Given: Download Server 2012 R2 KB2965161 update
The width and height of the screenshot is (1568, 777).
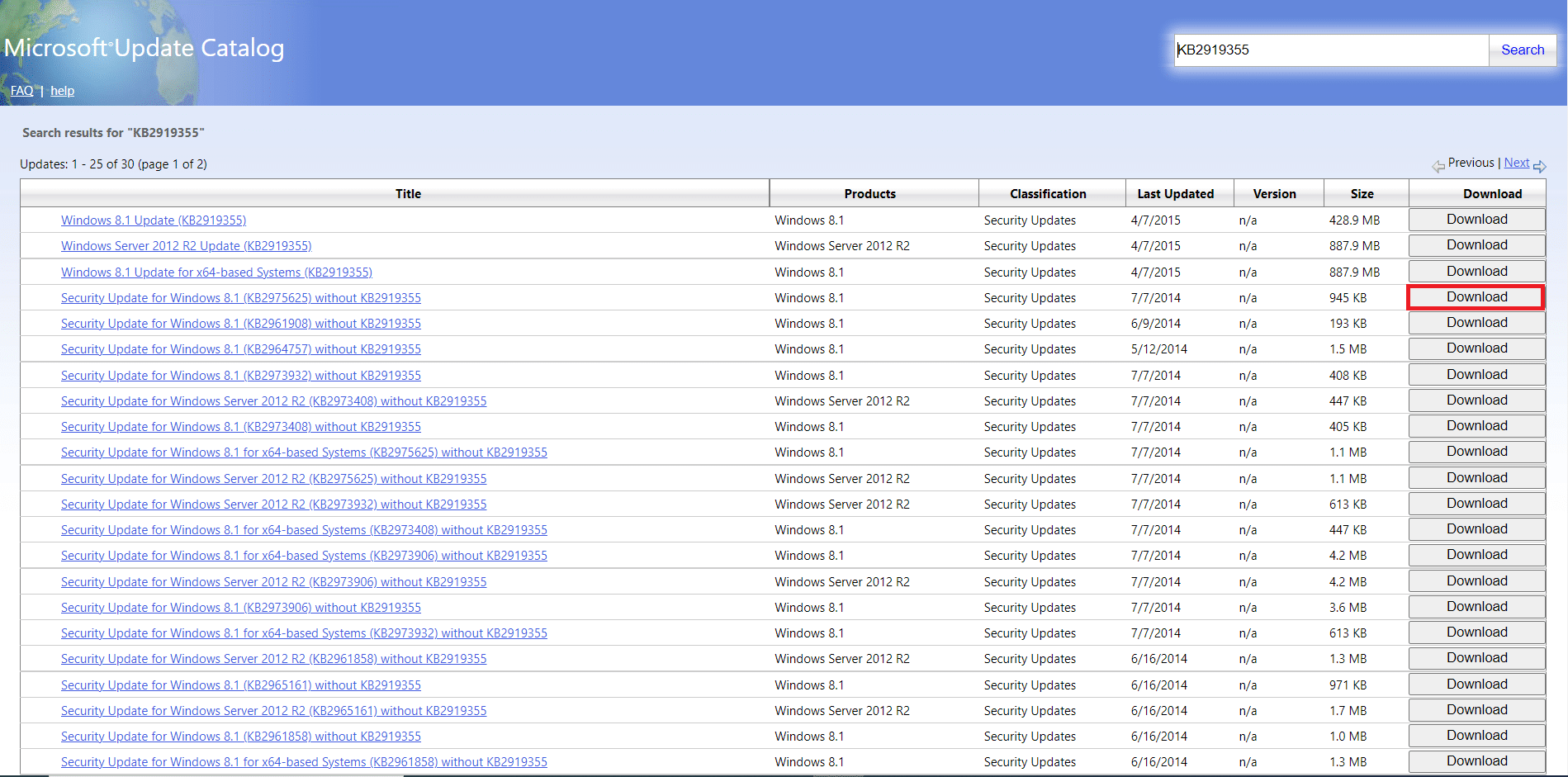Looking at the screenshot, I should [1476, 710].
